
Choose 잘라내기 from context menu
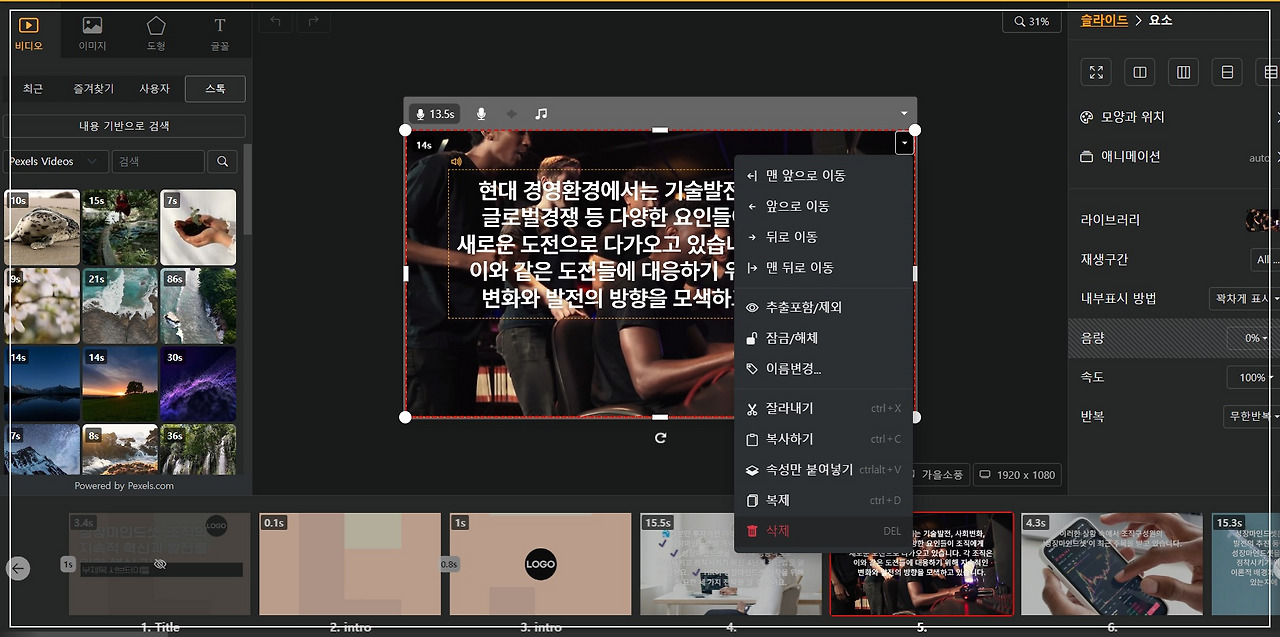(x=824, y=409)
